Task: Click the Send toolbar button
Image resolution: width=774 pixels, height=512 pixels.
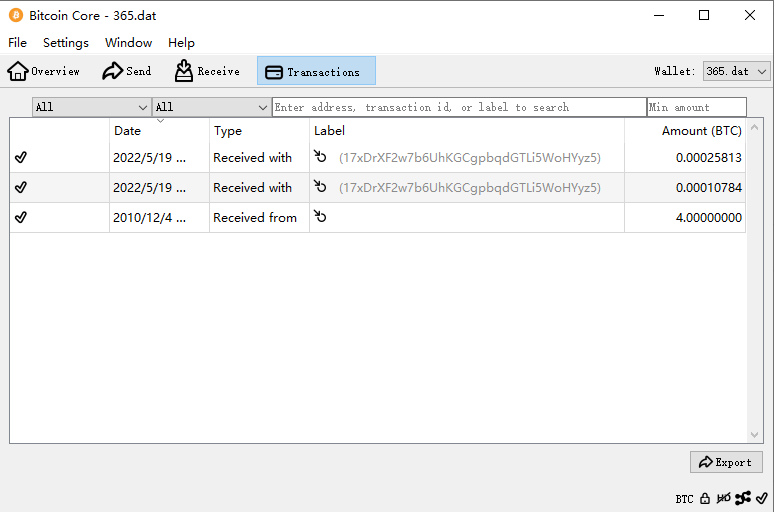Action: 127,71
